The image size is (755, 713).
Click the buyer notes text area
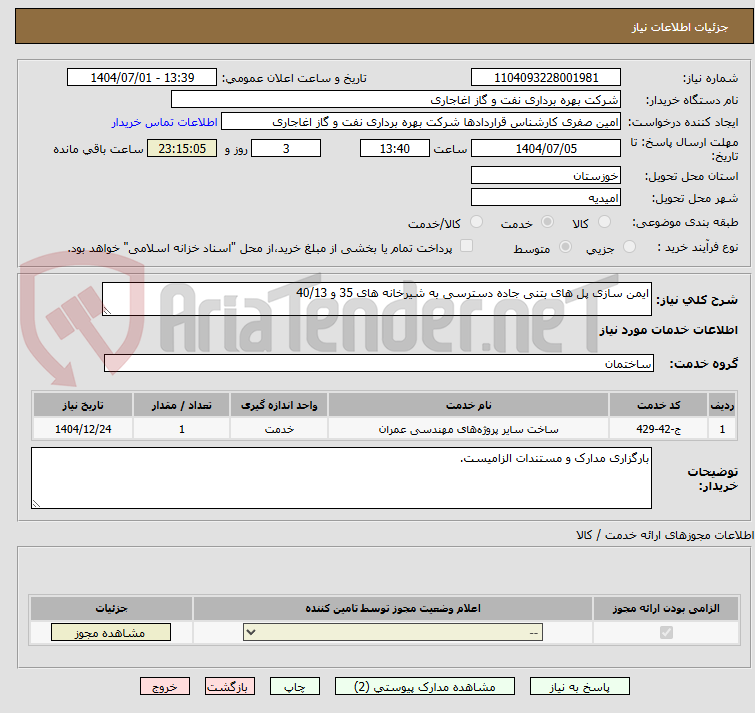pos(341,477)
